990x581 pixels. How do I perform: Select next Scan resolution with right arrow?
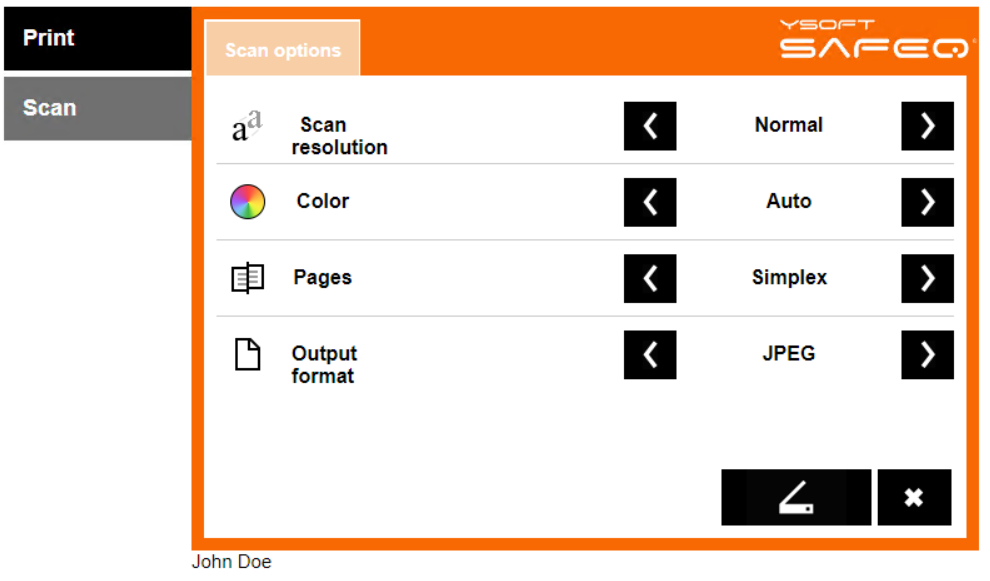coord(927,126)
